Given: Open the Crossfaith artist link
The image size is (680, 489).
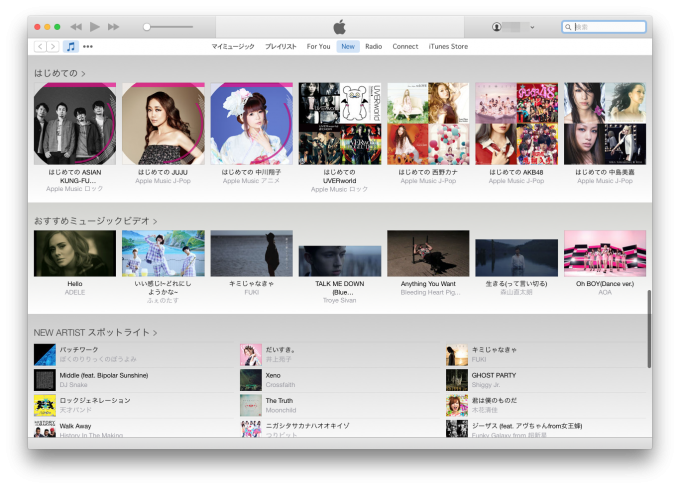Looking at the screenshot, I should point(280,385).
